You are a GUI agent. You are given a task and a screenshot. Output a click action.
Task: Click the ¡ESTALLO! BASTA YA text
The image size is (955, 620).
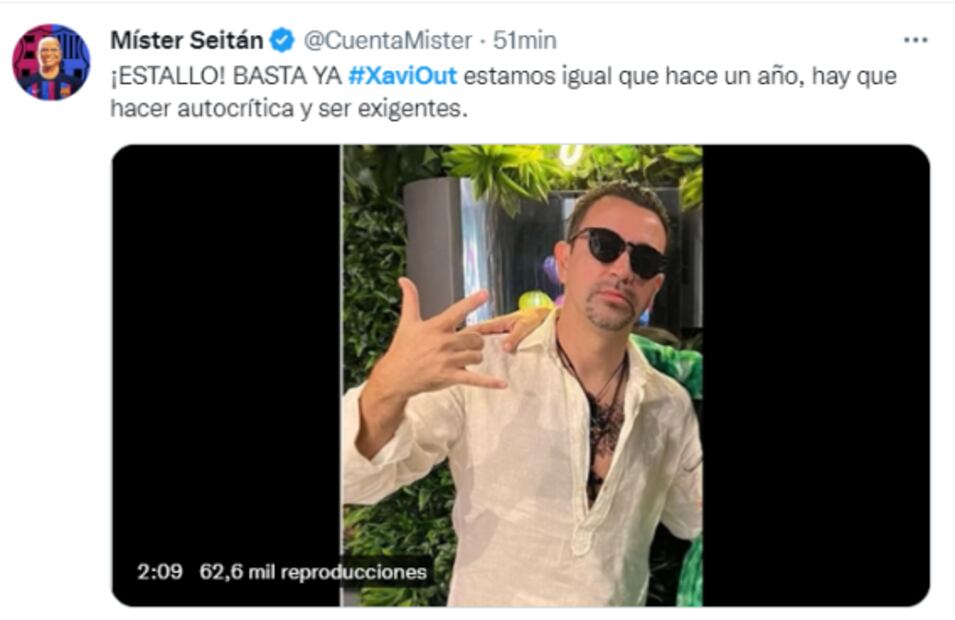coord(226,76)
